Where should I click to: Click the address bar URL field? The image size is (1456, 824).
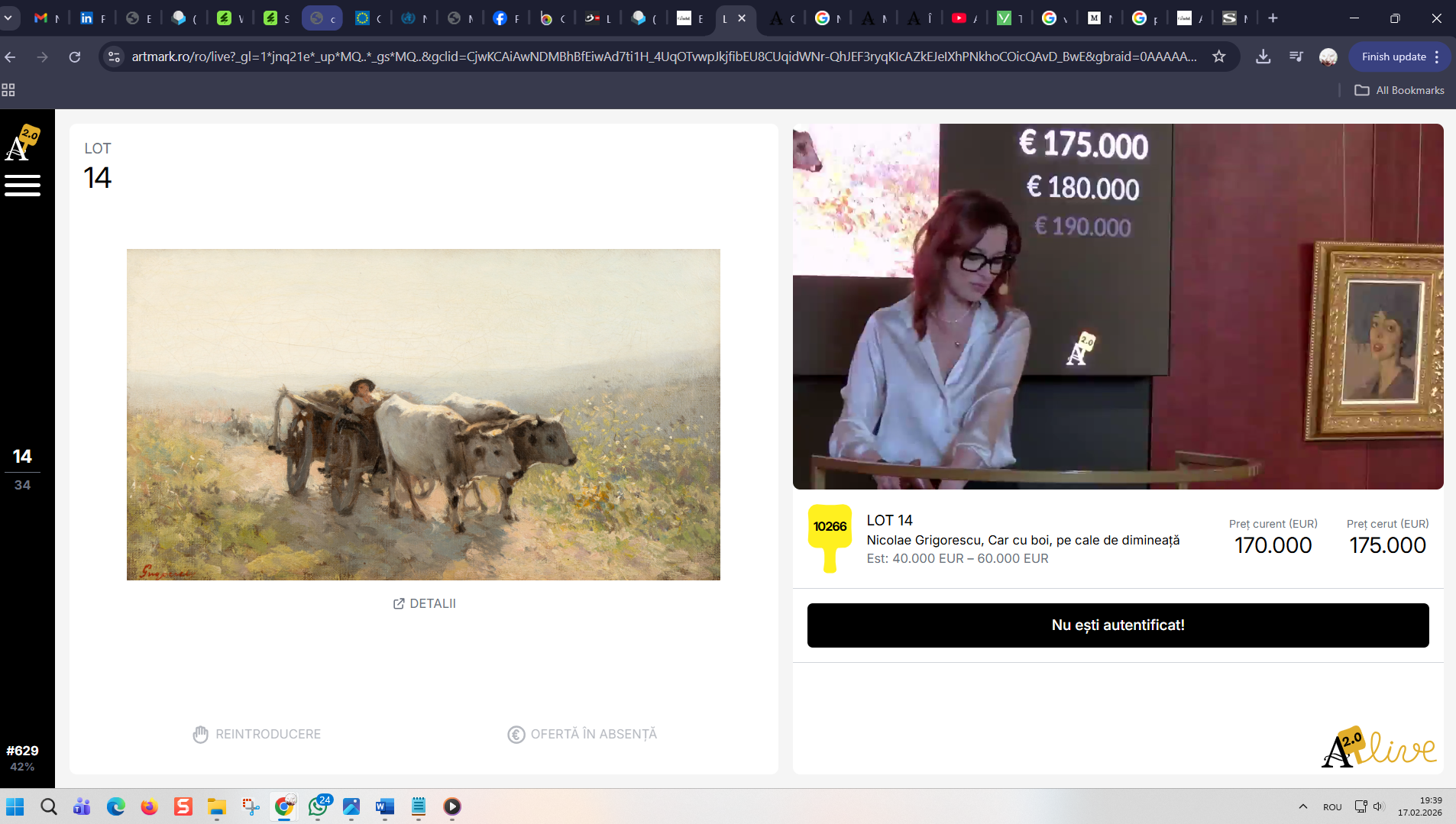(663, 57)
